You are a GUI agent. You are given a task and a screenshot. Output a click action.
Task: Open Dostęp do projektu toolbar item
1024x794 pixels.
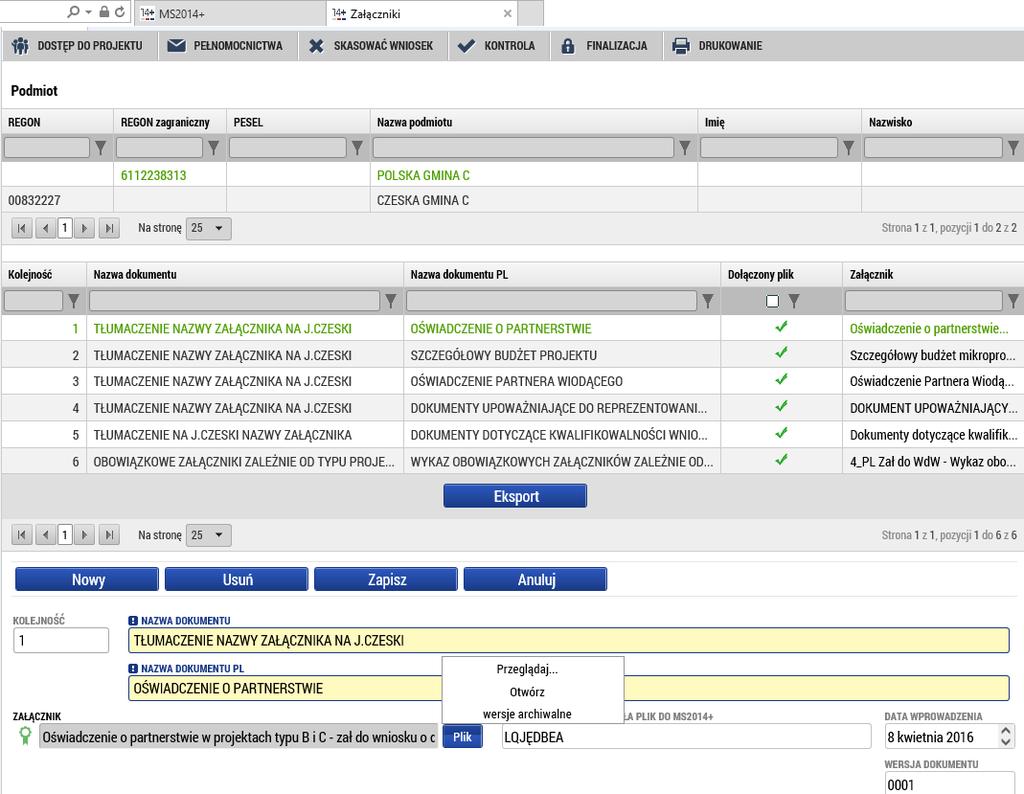[78, 46]
